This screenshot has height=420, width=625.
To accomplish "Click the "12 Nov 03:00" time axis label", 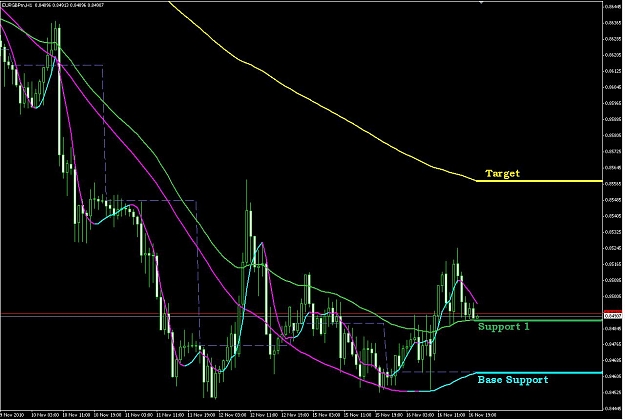I will tap(230, 415).
